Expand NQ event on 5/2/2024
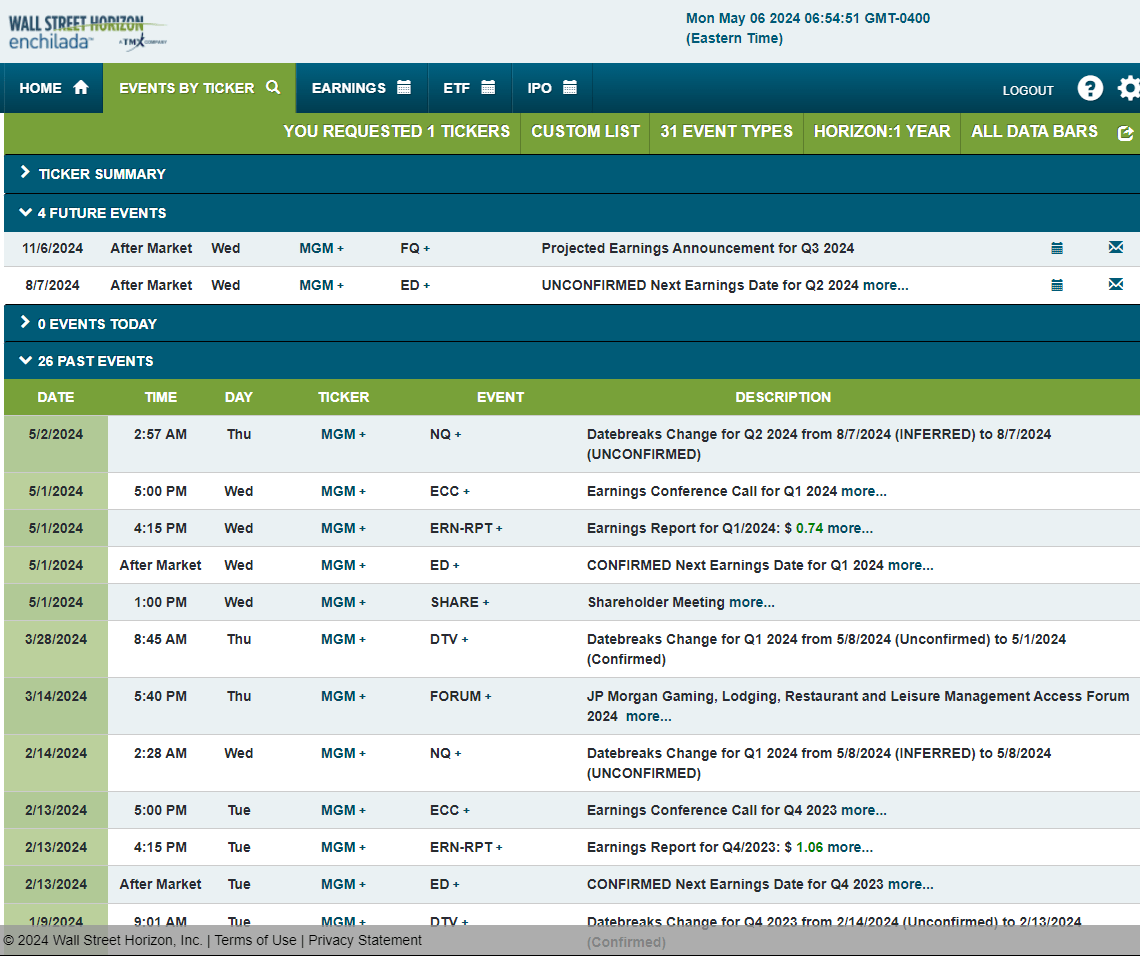The image size is (1140, 956). coord(445,434)
